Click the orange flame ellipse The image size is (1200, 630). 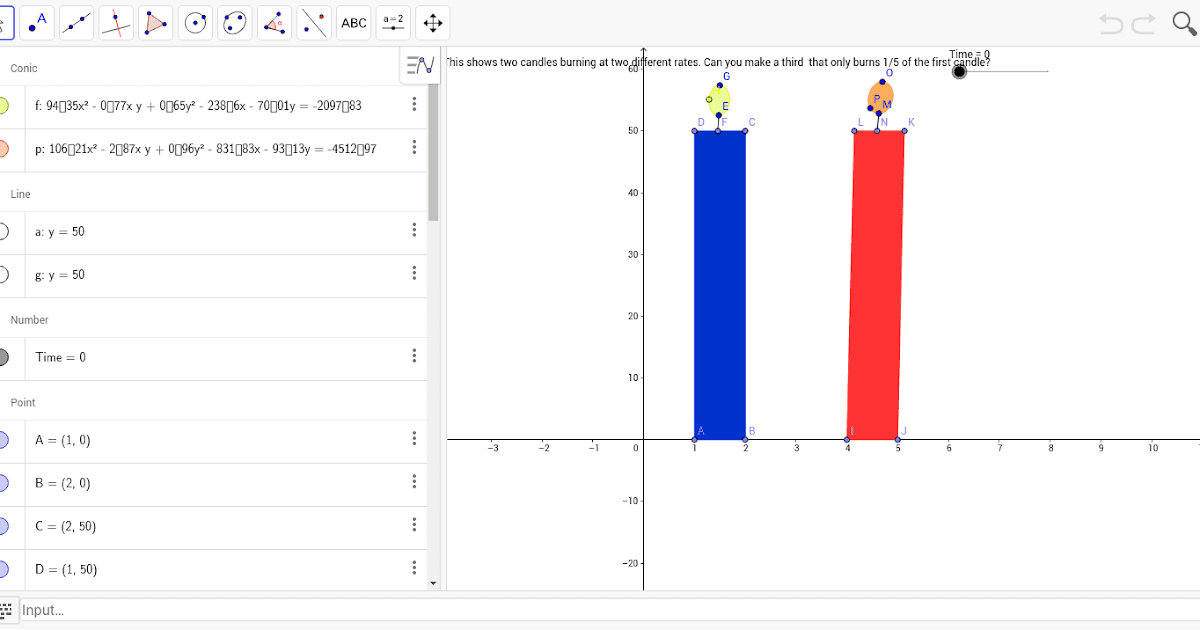(x=880, y=96)
